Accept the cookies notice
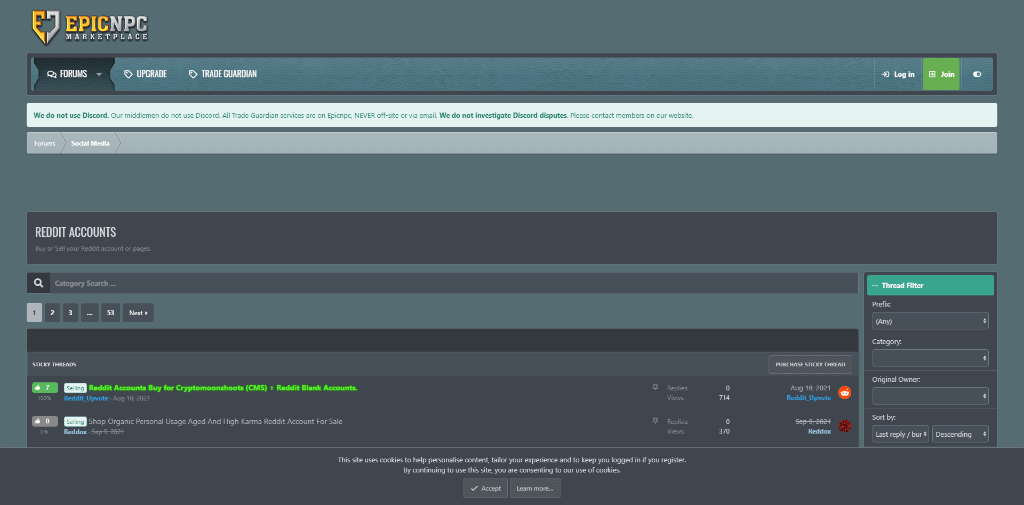The height and width of the screenshot is (505, 1024). pyautogui.click(x=485, y=488)
